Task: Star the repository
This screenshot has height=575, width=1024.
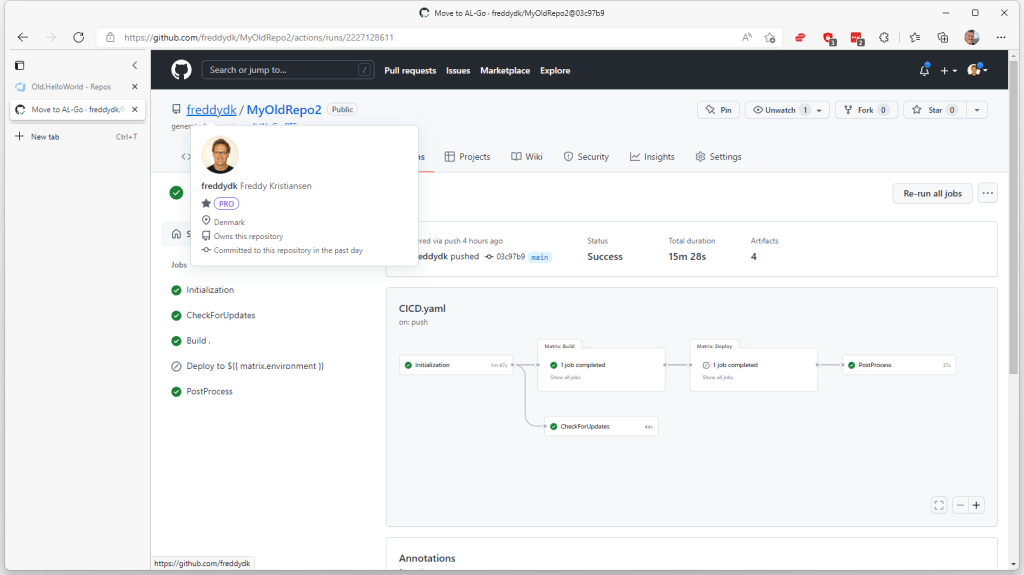Action: click(x=935, y=110)
